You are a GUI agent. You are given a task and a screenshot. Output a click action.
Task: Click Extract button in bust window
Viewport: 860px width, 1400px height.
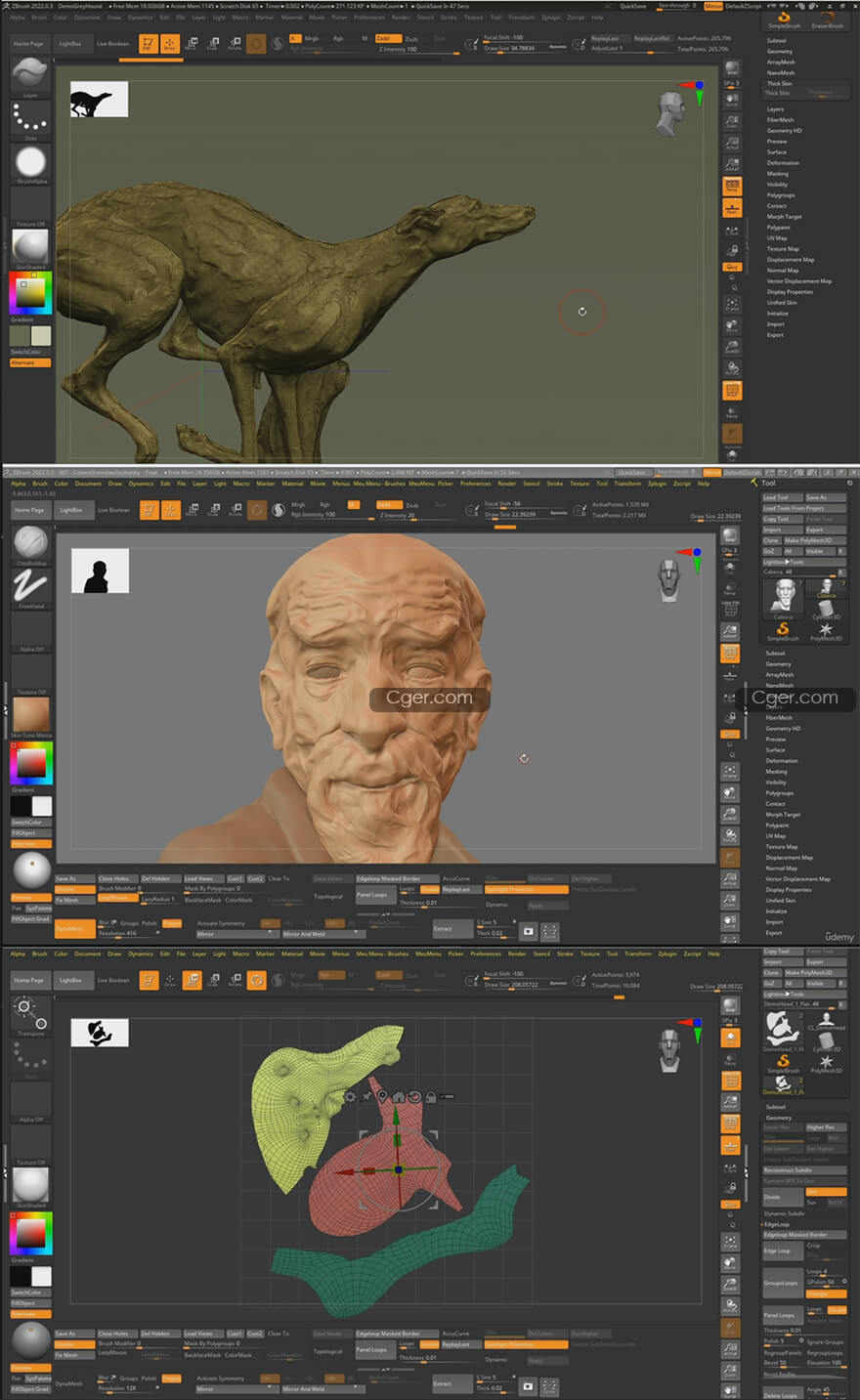[451, 928]
